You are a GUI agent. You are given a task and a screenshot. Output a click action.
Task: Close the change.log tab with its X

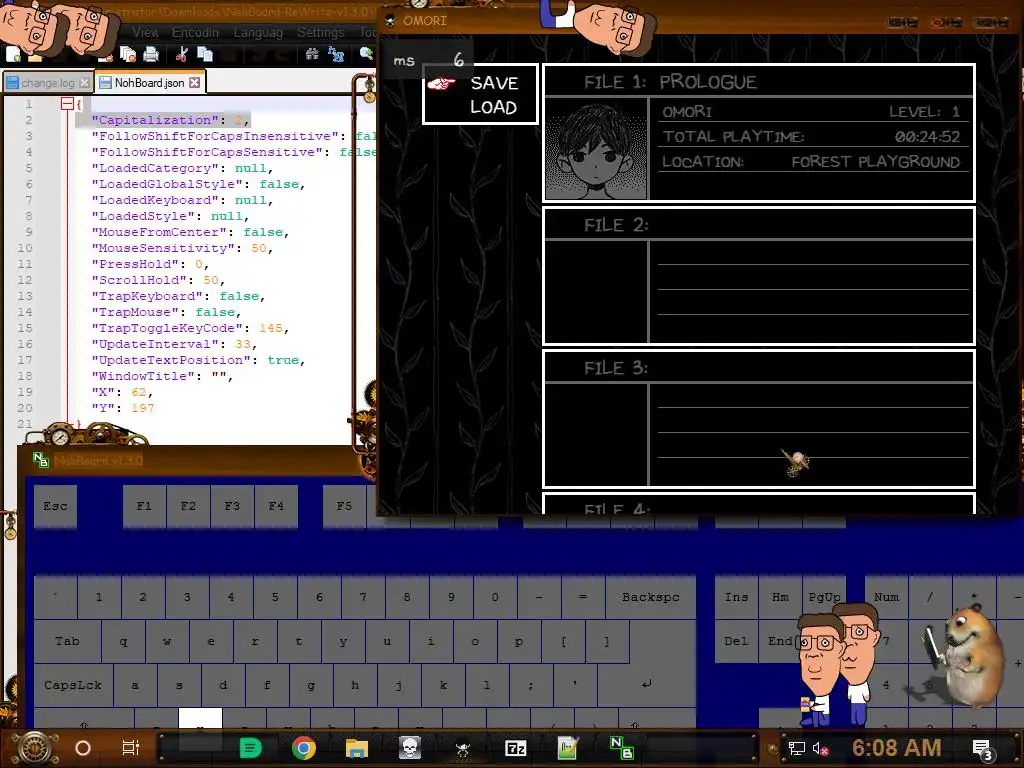[x=84, y=83]
